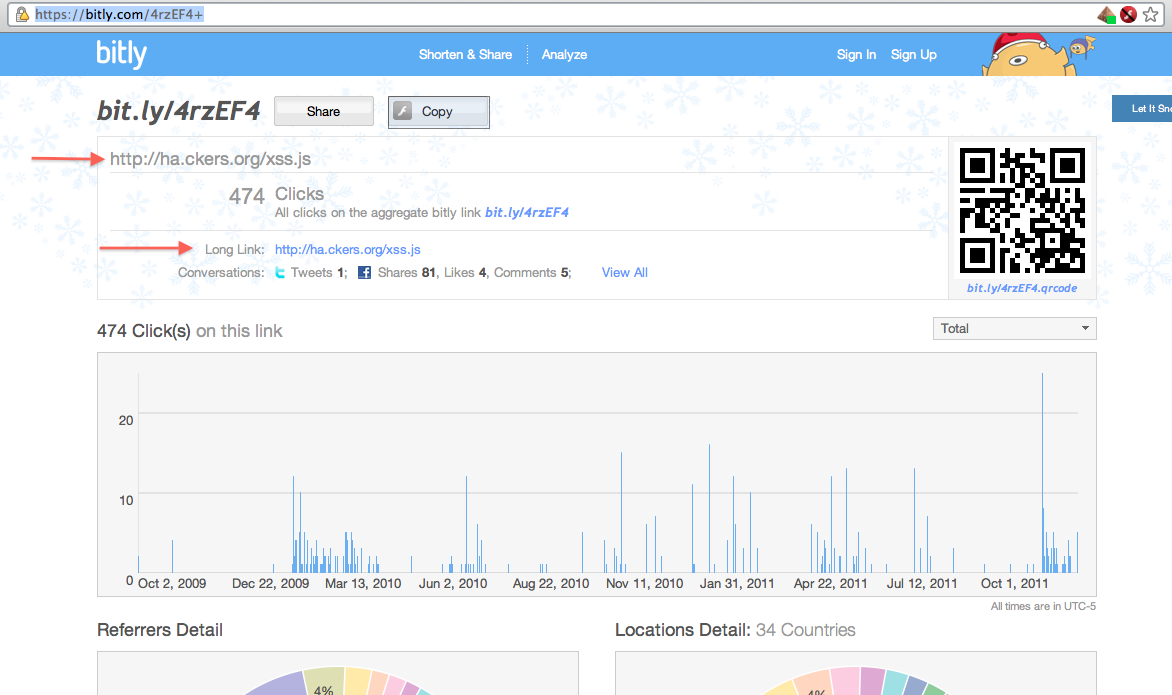The image size is (1172, 695).
Task: Click the All times are in UTC-5 note
Action: pos(1043,606)
